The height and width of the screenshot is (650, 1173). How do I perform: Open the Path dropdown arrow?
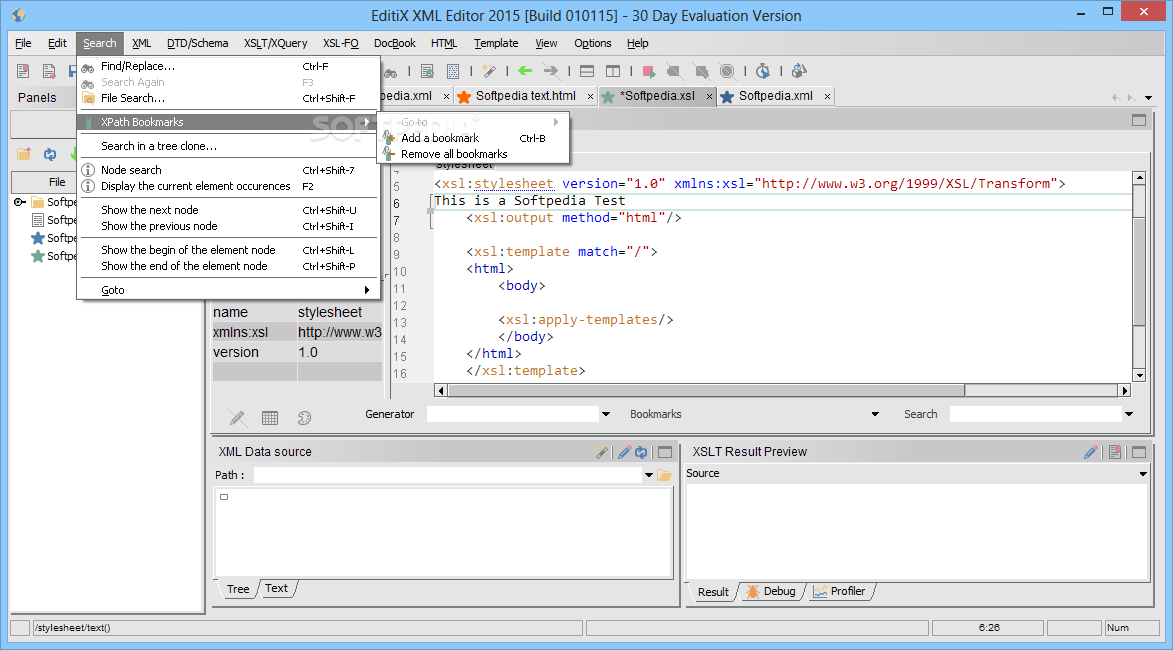pos(649,475)
